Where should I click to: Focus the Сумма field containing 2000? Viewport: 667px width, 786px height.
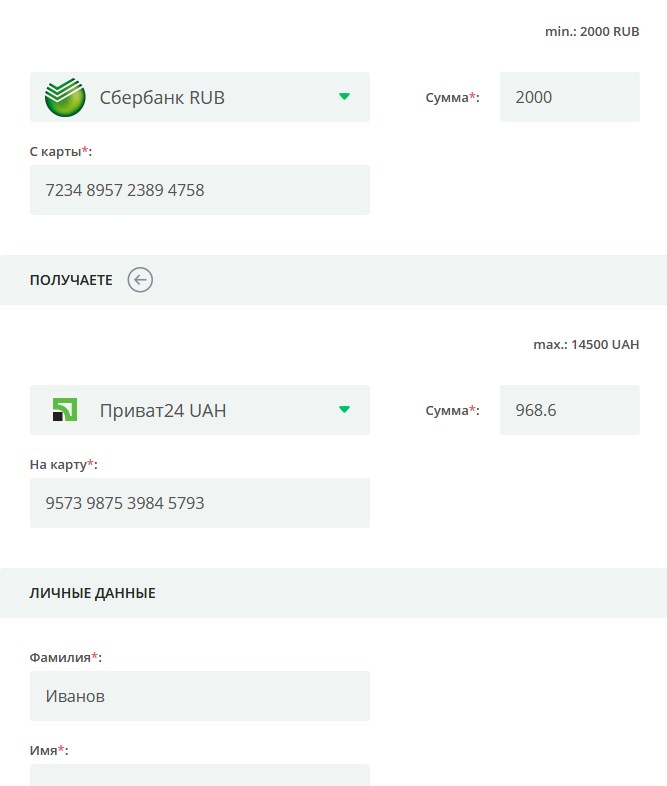(570, 97)
